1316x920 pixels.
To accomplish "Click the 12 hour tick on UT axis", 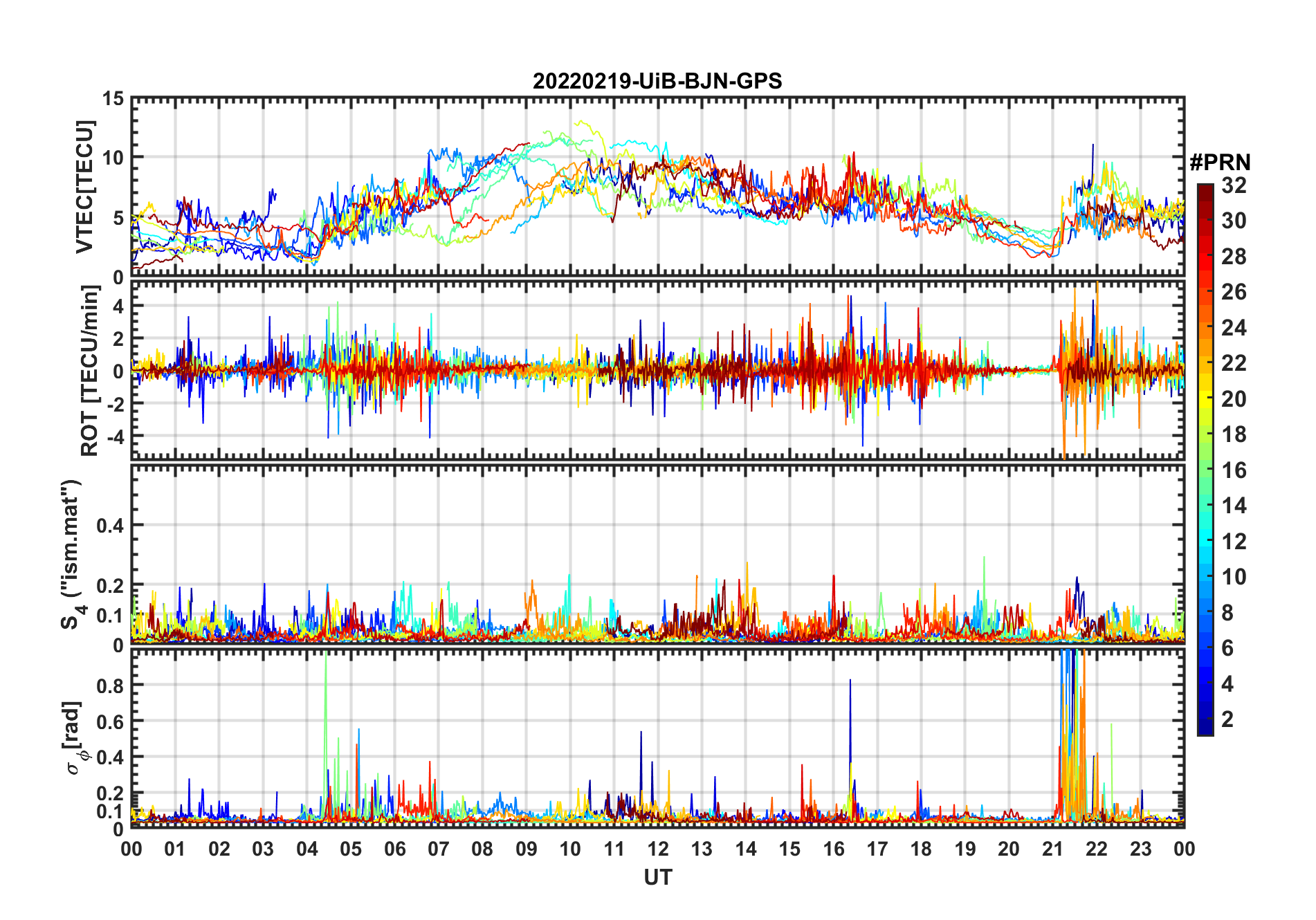I will click(658, 849).
